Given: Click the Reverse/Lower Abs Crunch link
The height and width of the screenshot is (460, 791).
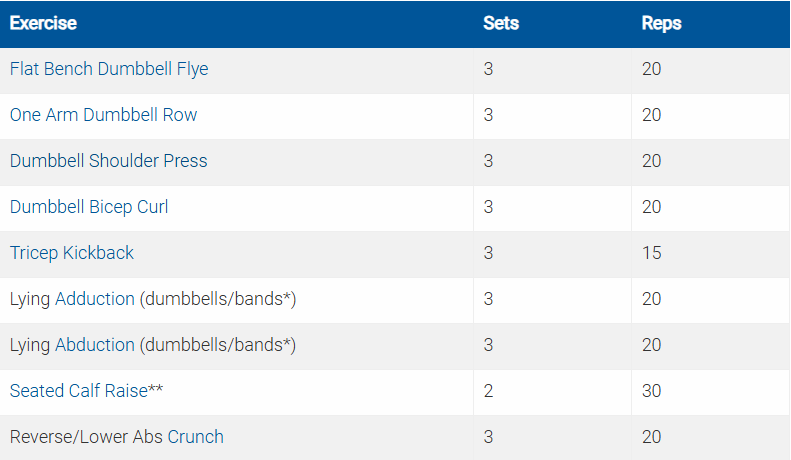Looking at the screenshot, I should click(x=116, y=437).
